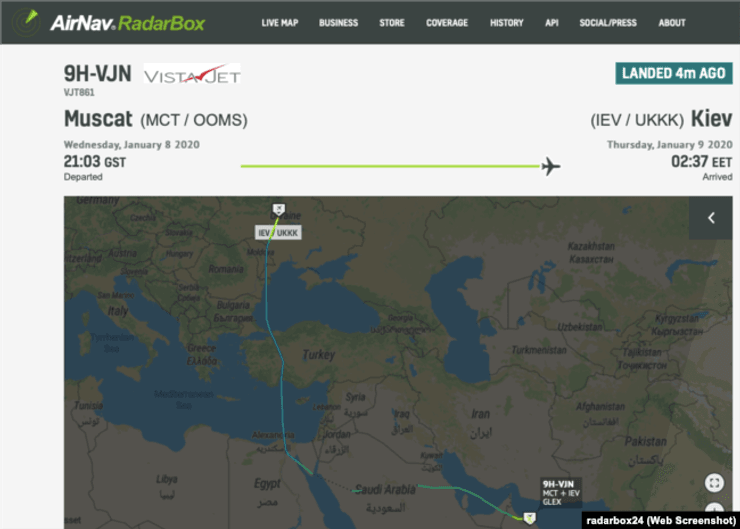Click the API navigation link

tap(552, 23)
